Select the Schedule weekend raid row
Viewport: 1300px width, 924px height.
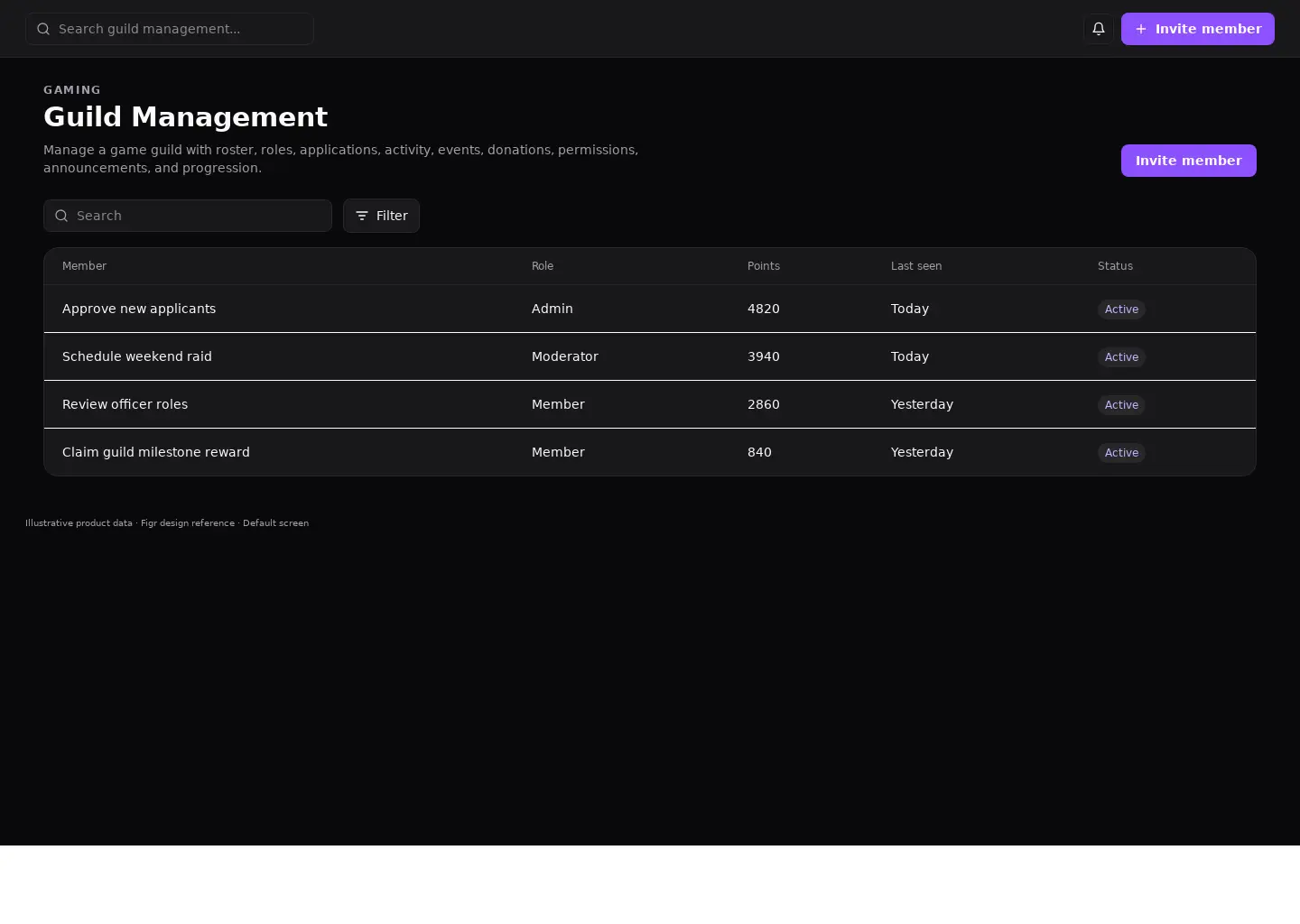coord(650,356)
